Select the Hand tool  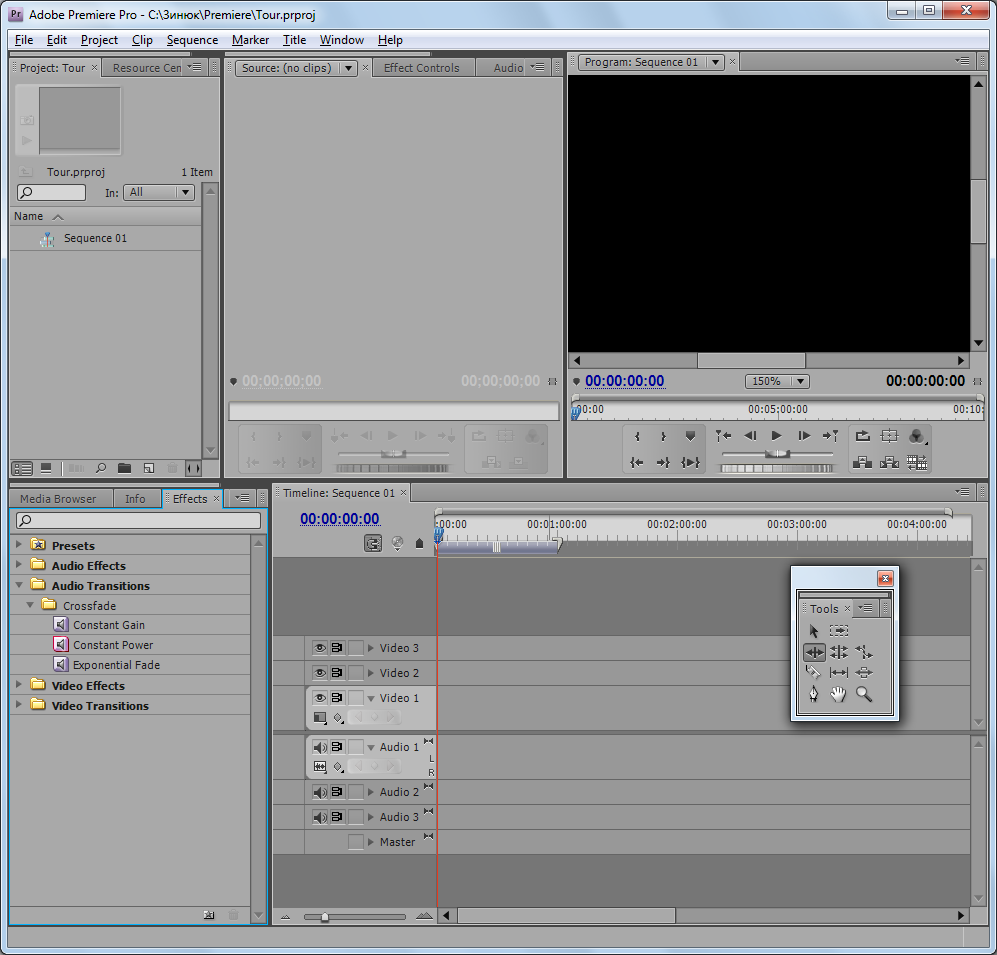839,694
